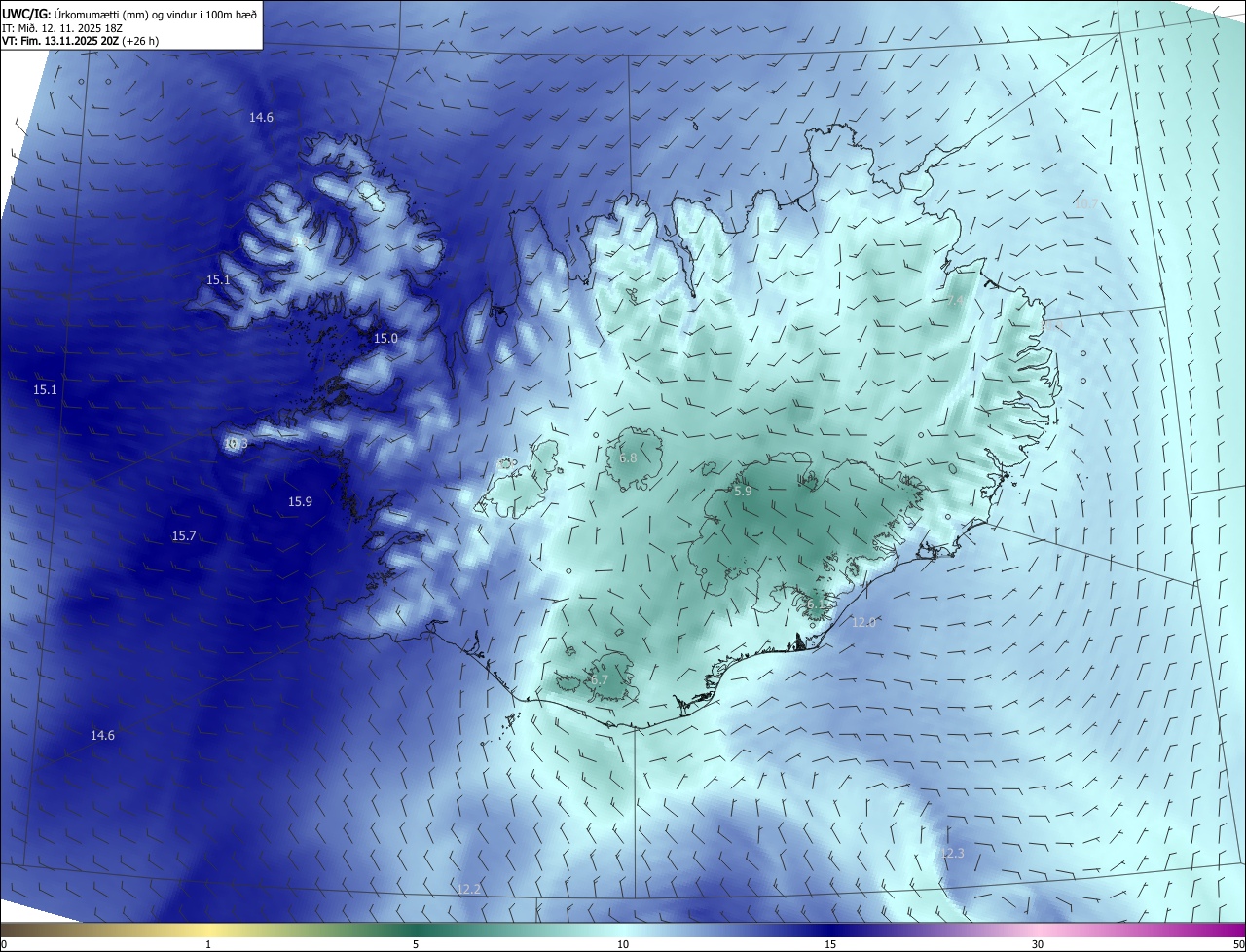
Task: Click the colorbar tick label 0
Action: pyautogui.click(x=4, y=944)
